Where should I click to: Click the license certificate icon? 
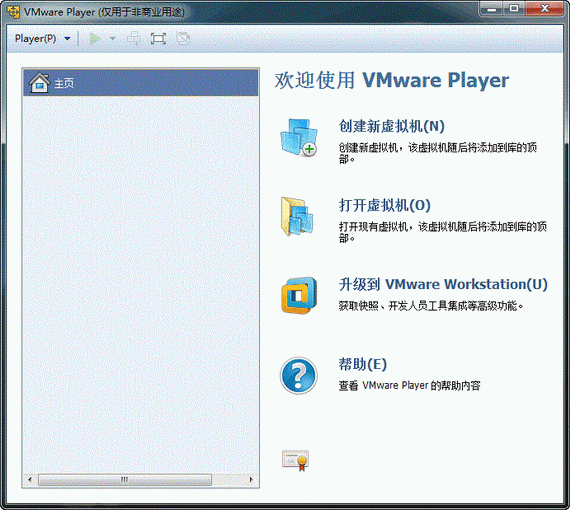pyautogui.click(x=296, y=461)
